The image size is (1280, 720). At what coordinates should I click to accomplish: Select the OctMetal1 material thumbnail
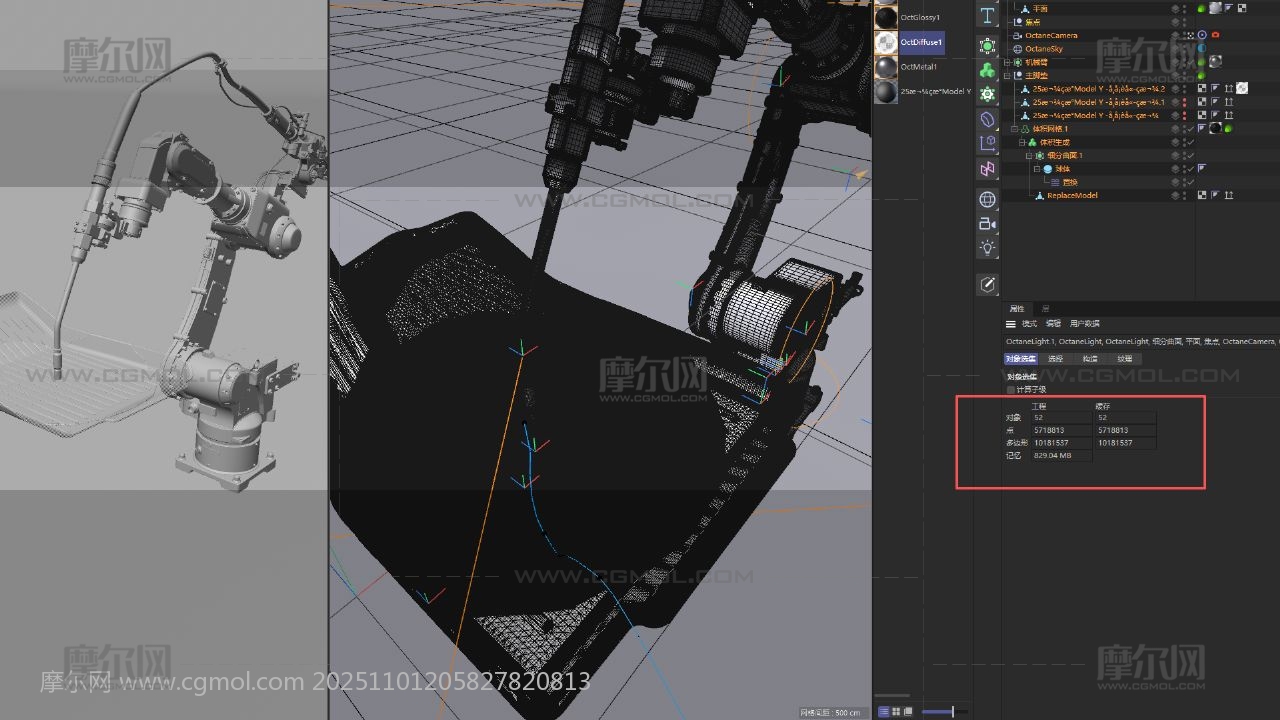886,67
